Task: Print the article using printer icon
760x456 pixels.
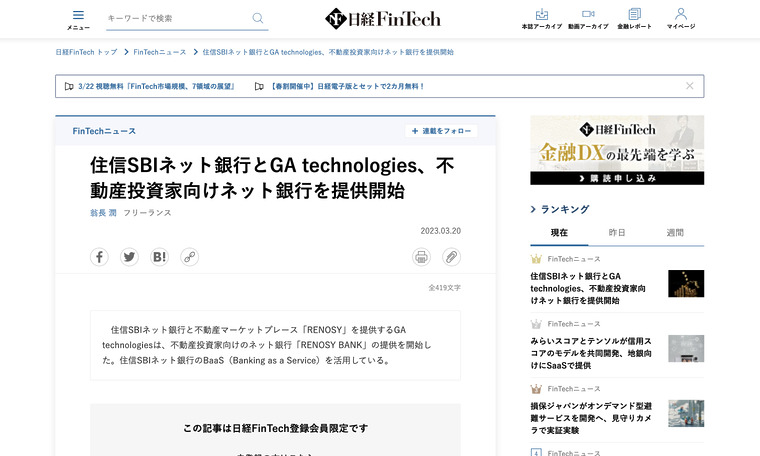Action: pyautogui.click(x=421, y=257)
